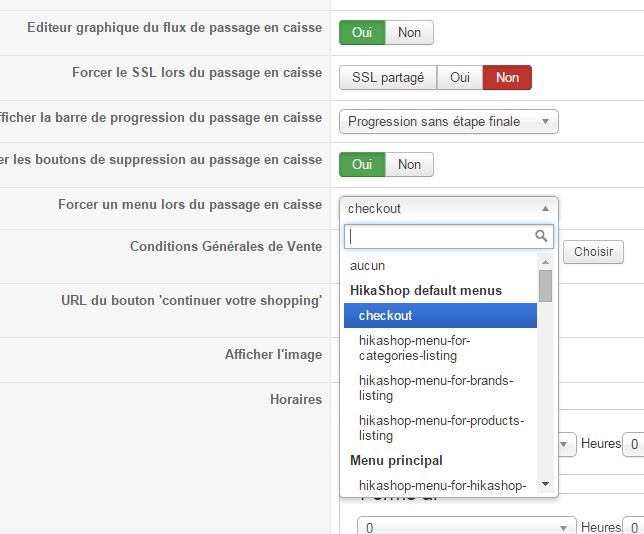
Task: Pick hikashop-menu-for-products-listing from the list
Action: tap(440, 428)
